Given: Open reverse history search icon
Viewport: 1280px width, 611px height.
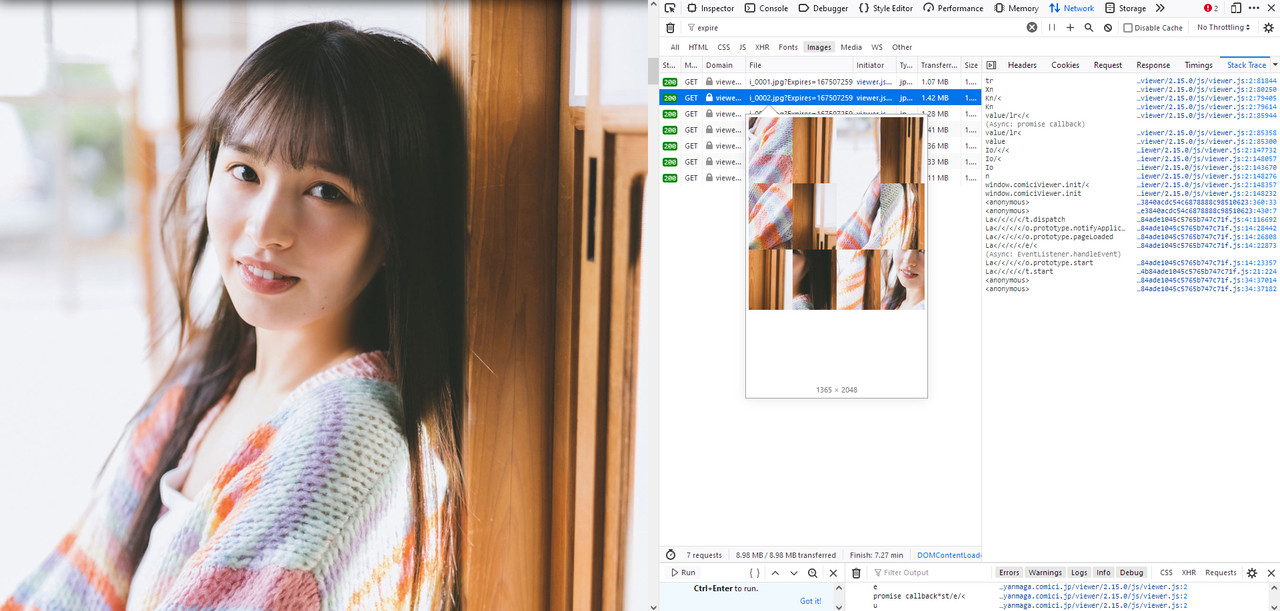Looking at the screenshot, I should 813,573.
